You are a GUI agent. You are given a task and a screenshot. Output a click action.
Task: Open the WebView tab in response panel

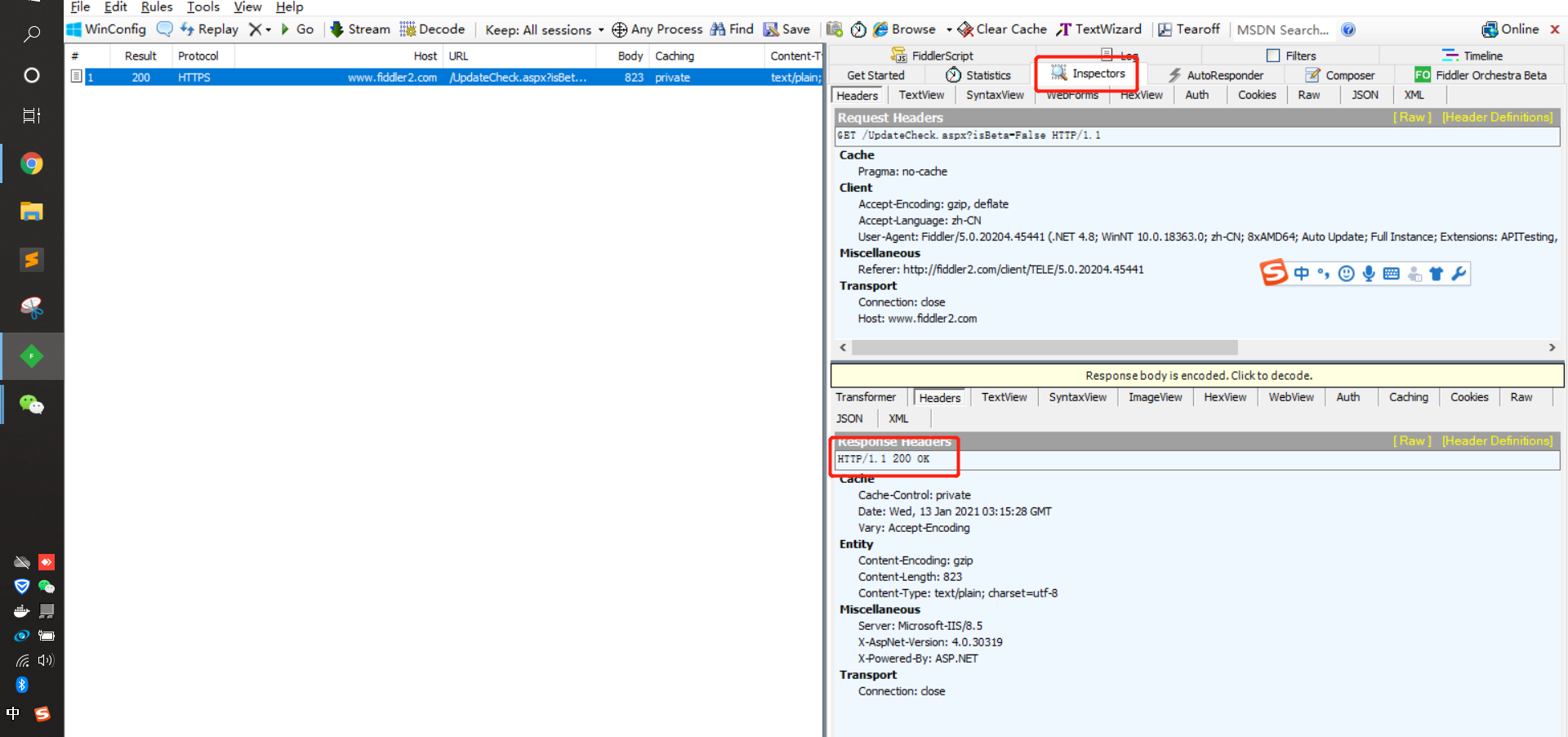[1291, 397]
